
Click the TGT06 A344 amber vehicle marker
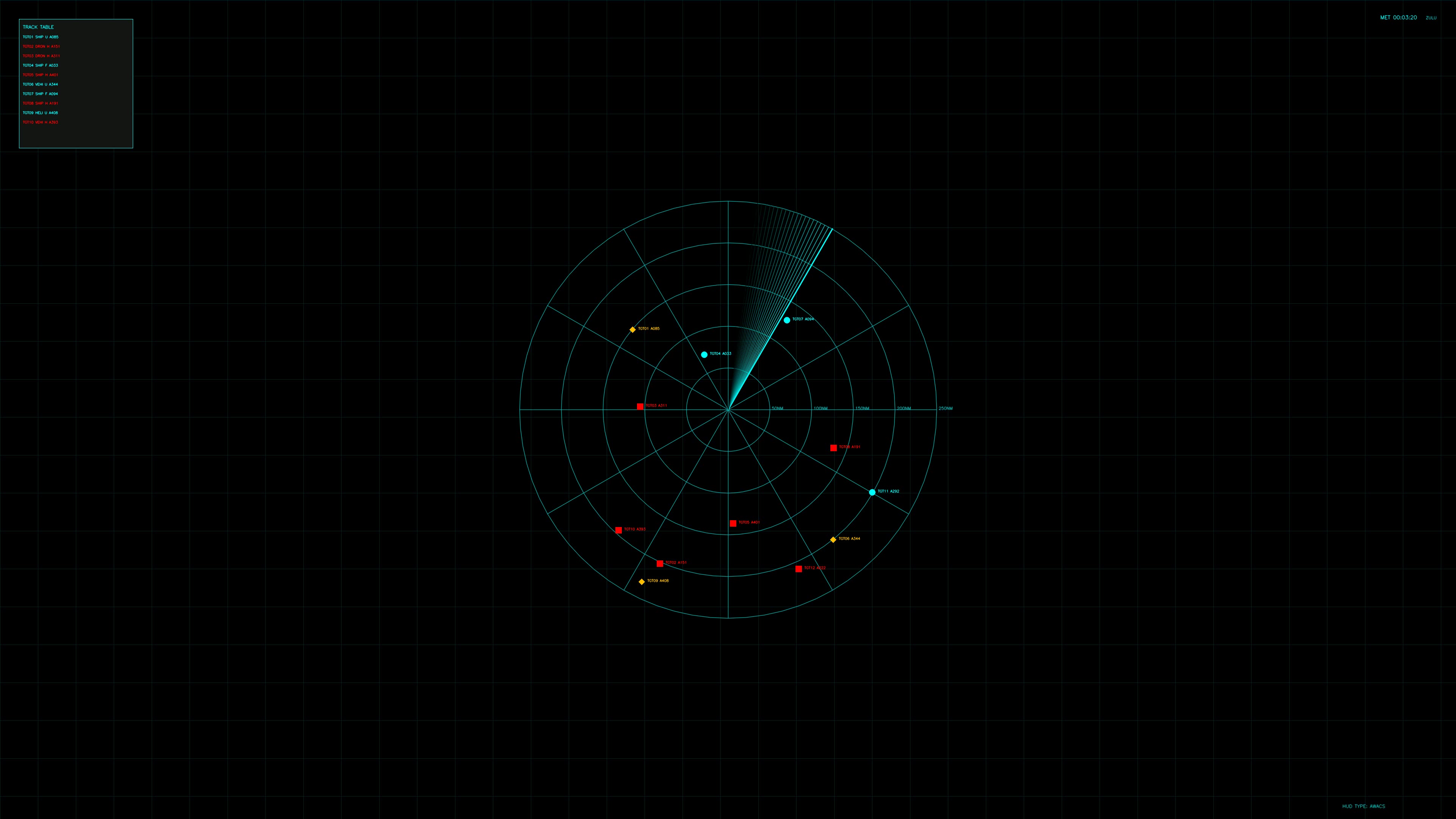tap(833, 540)
